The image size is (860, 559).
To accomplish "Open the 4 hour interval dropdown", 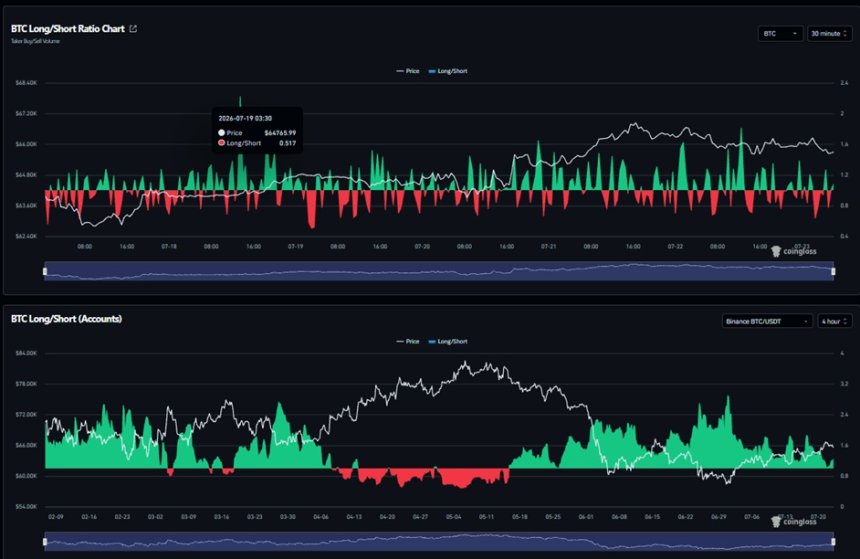I will coord(835,321).
